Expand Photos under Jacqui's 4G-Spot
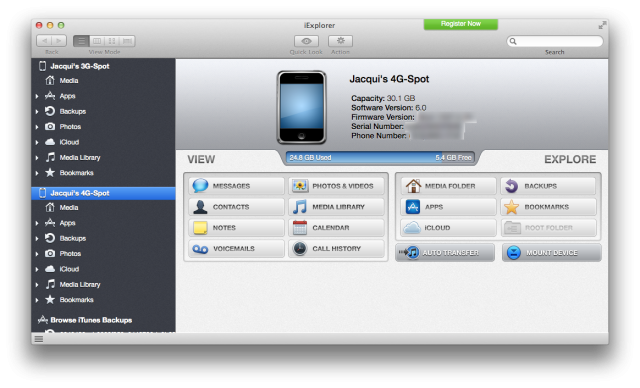Image resolution: width=640 pixels, height=388 pixels. (37, 254)
